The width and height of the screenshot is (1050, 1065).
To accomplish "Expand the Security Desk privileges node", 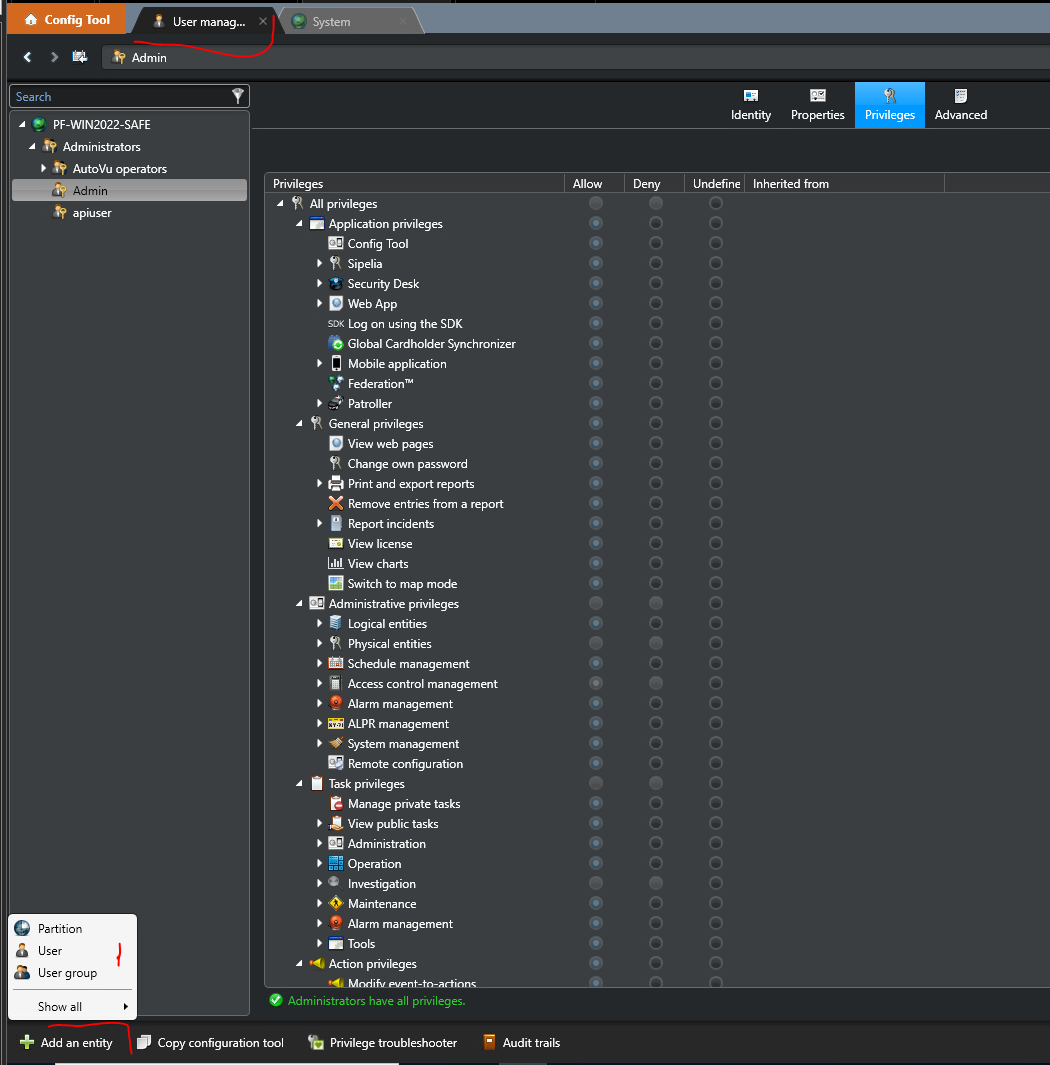I will pos(320,284).
